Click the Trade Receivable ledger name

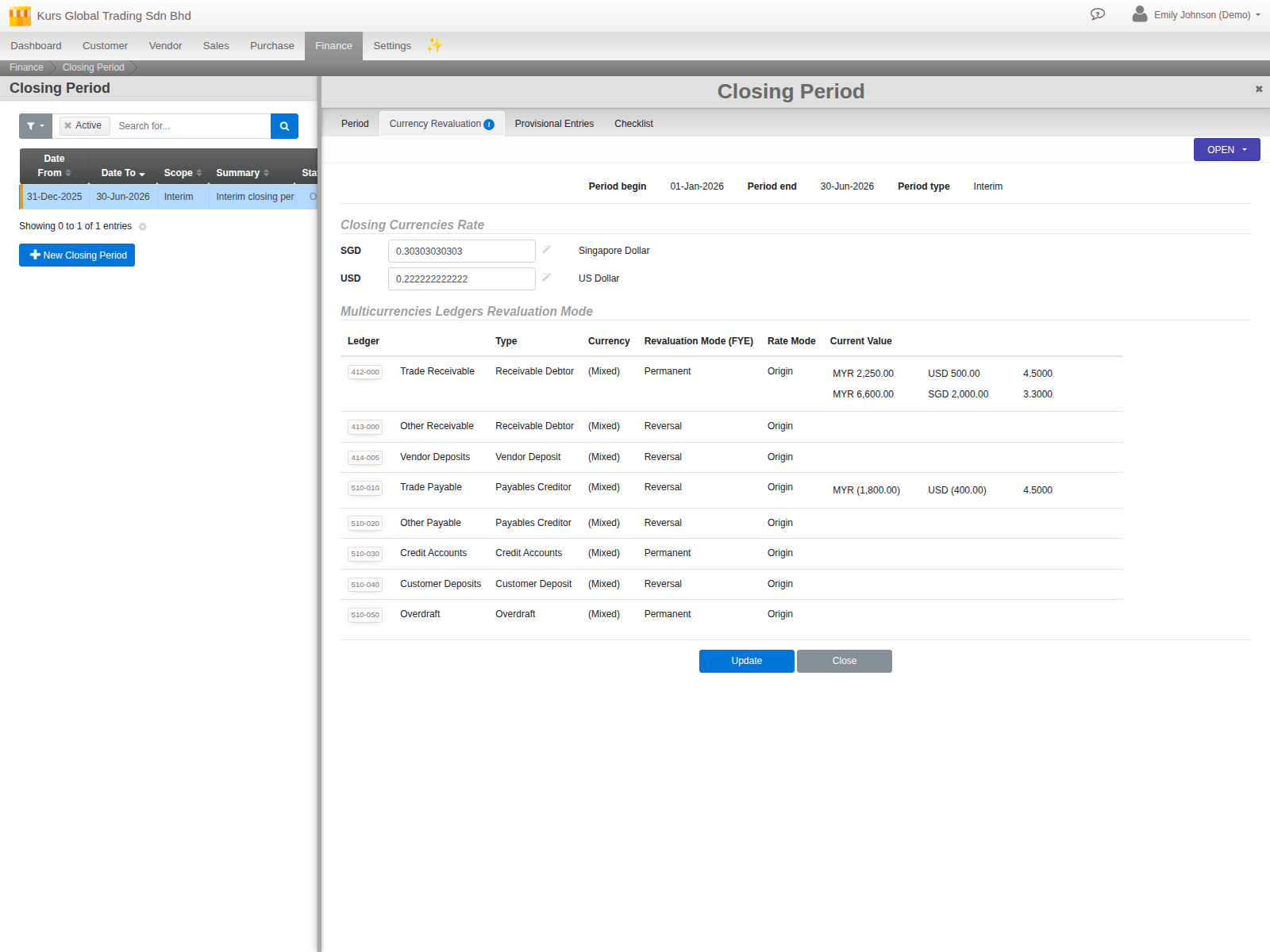[x=437, y=371]
